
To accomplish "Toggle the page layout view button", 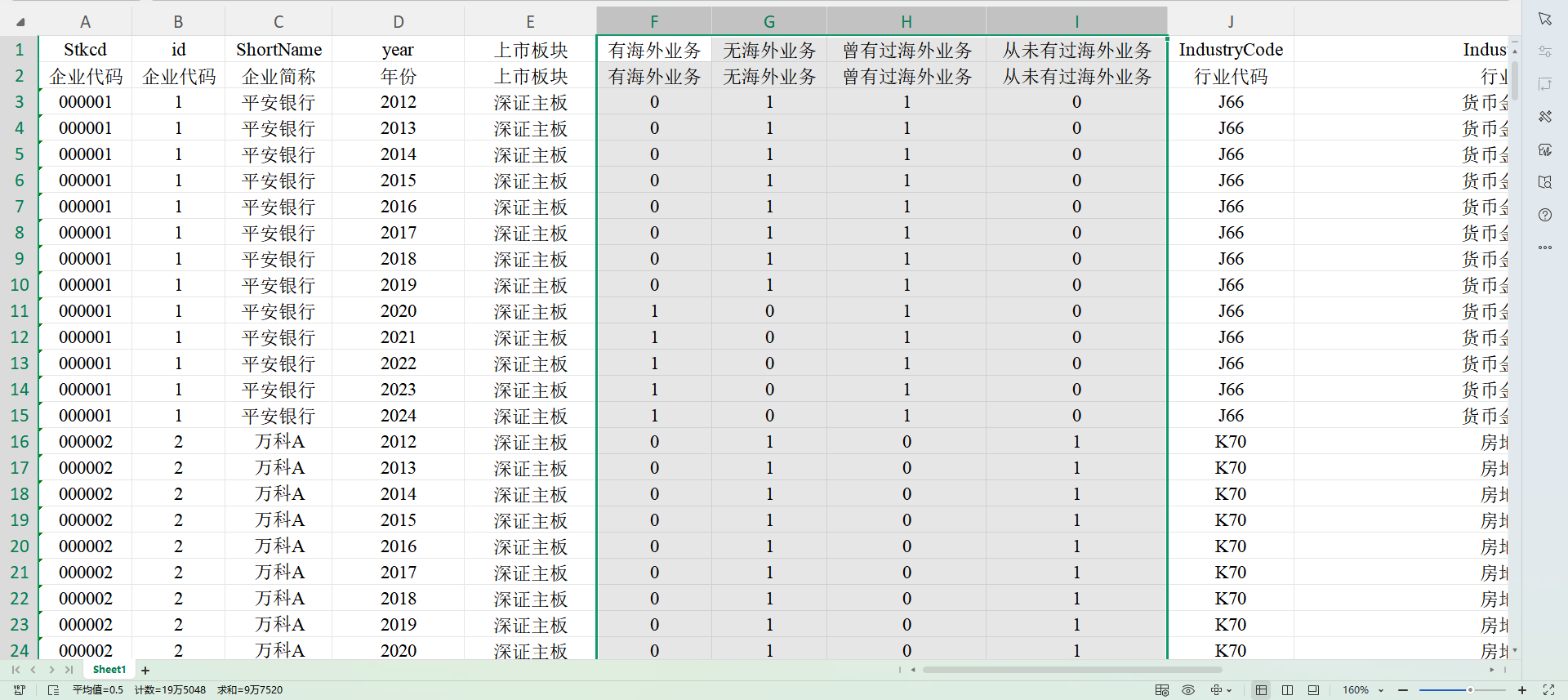I will (1313, 690).
